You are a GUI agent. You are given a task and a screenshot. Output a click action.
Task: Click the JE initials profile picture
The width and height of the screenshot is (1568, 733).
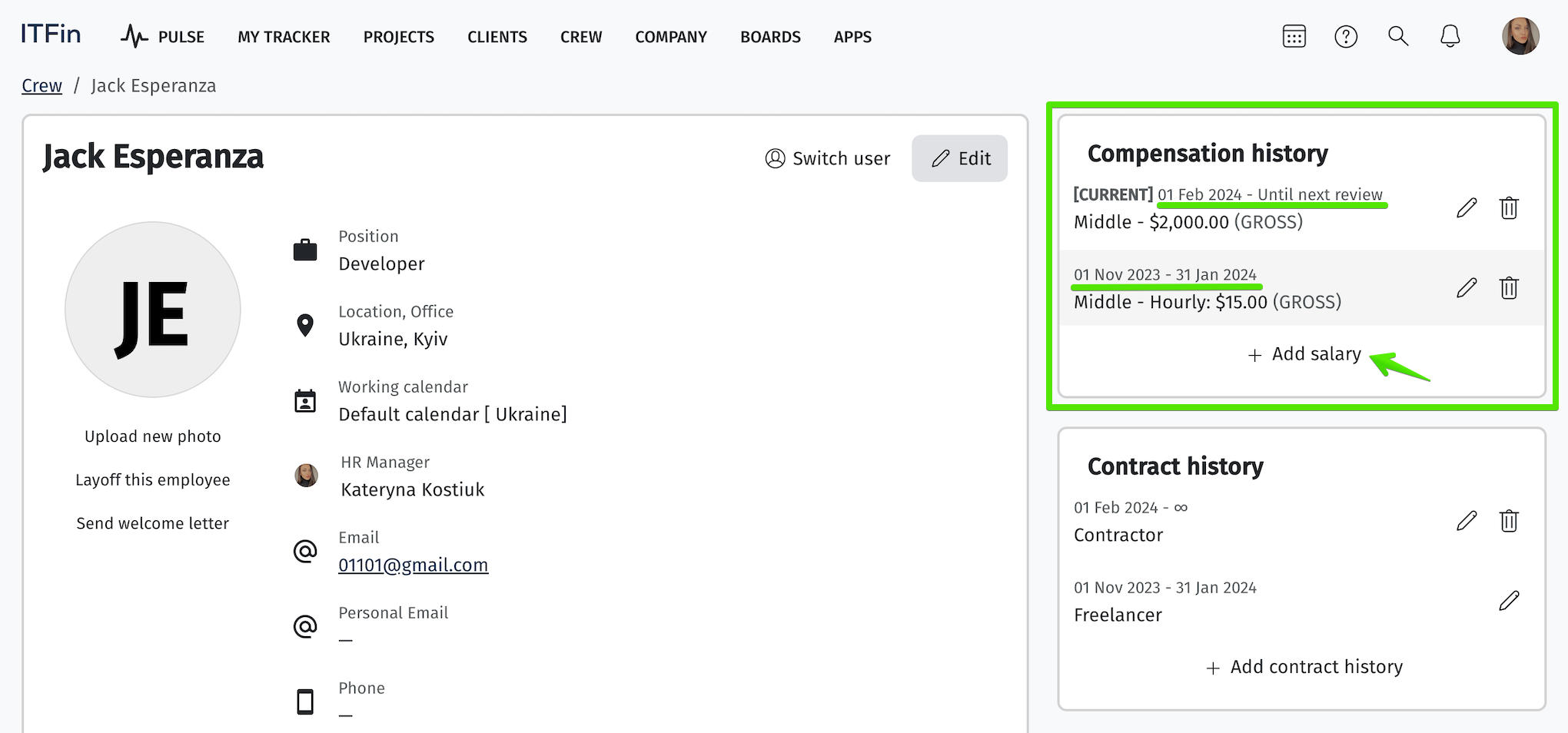click(x=153, y=310)
